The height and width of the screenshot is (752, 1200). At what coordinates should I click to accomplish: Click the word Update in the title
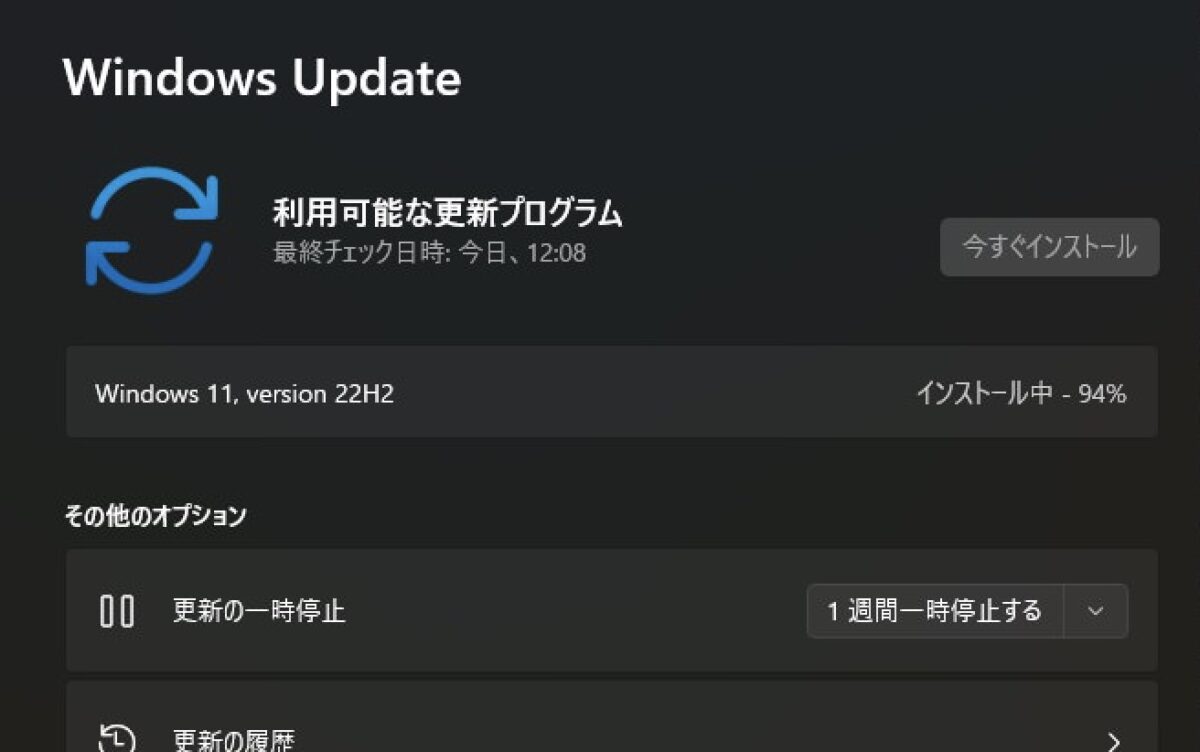coord(377,78)
